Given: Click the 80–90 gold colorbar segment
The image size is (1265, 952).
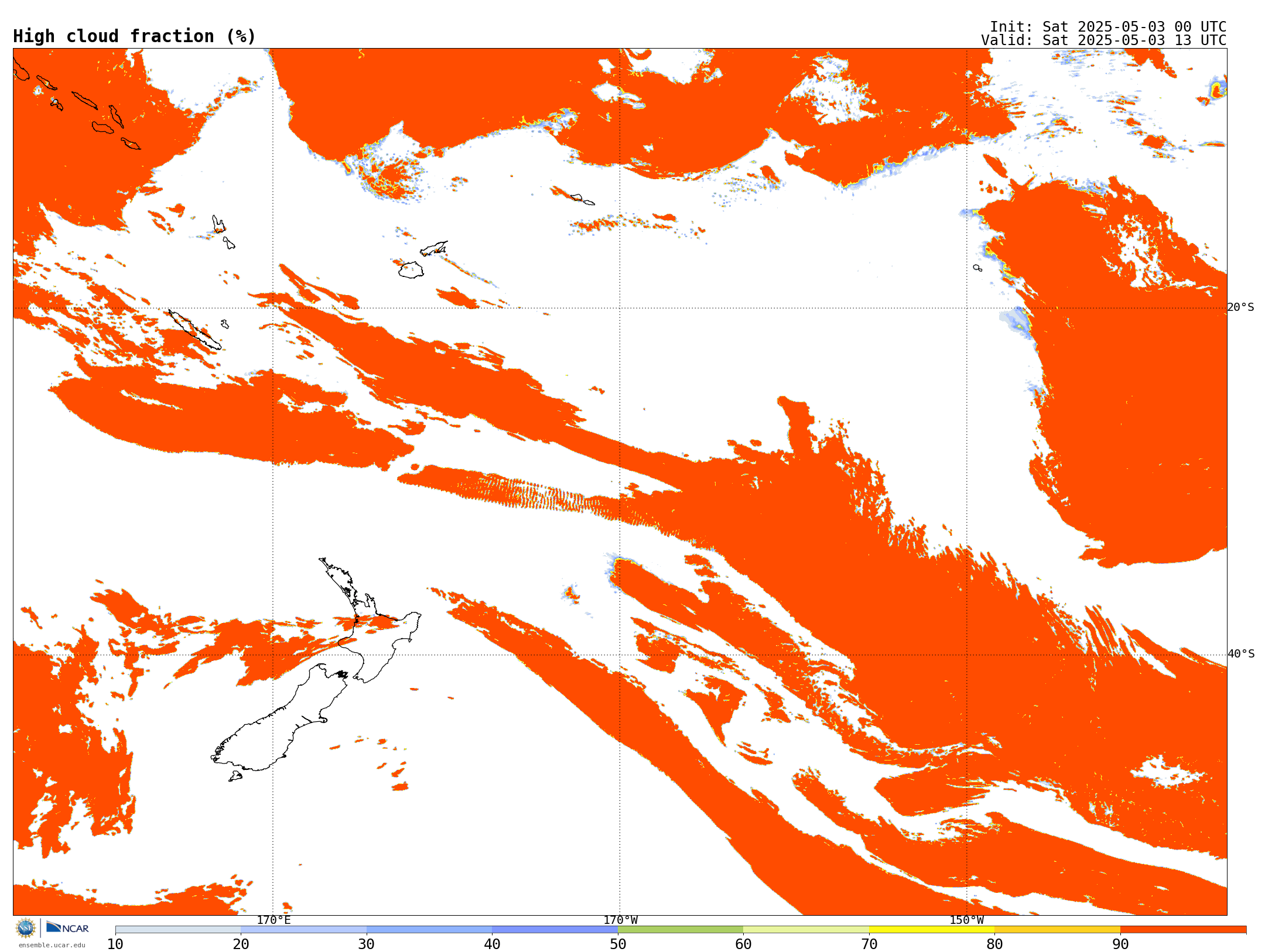Looking at the screenshot, I should coord(1057,929).
